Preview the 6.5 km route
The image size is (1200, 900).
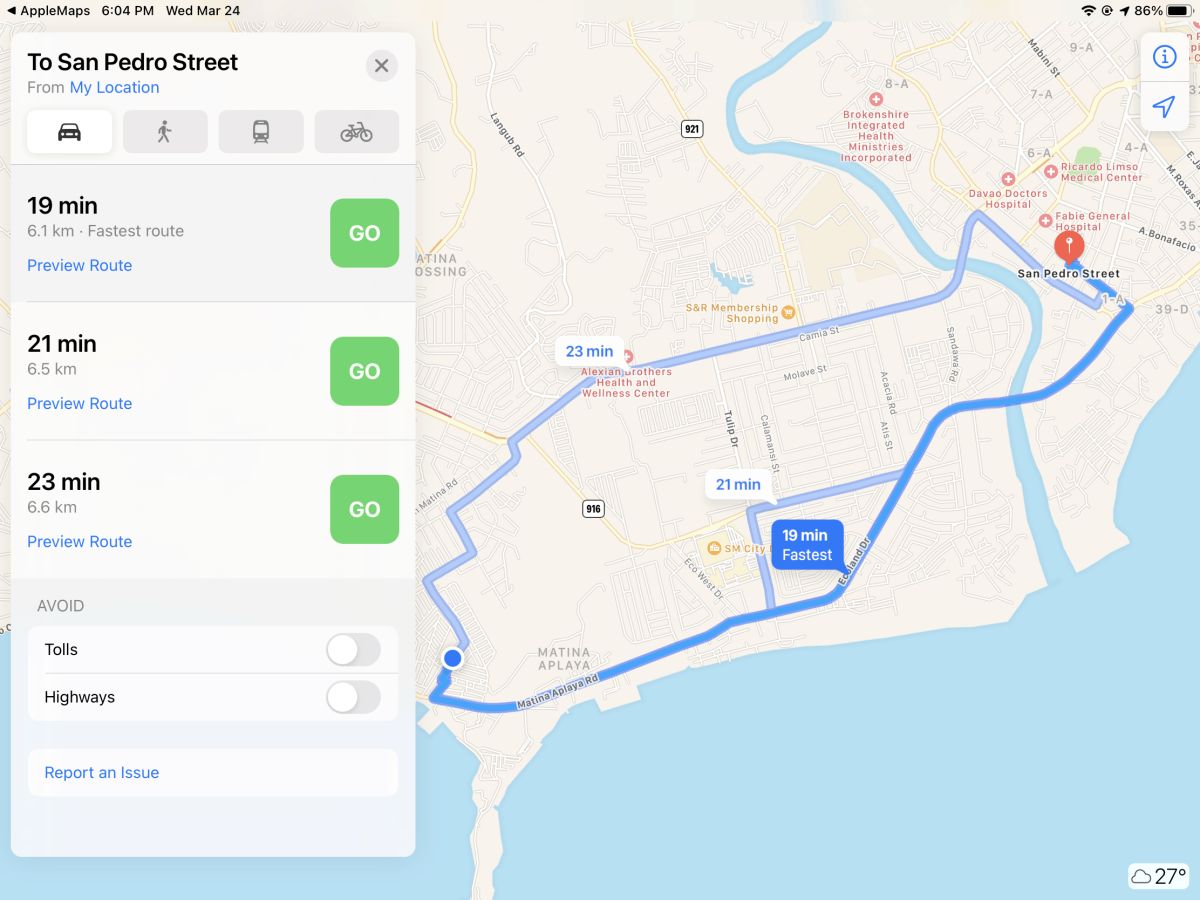coord(80,403)
